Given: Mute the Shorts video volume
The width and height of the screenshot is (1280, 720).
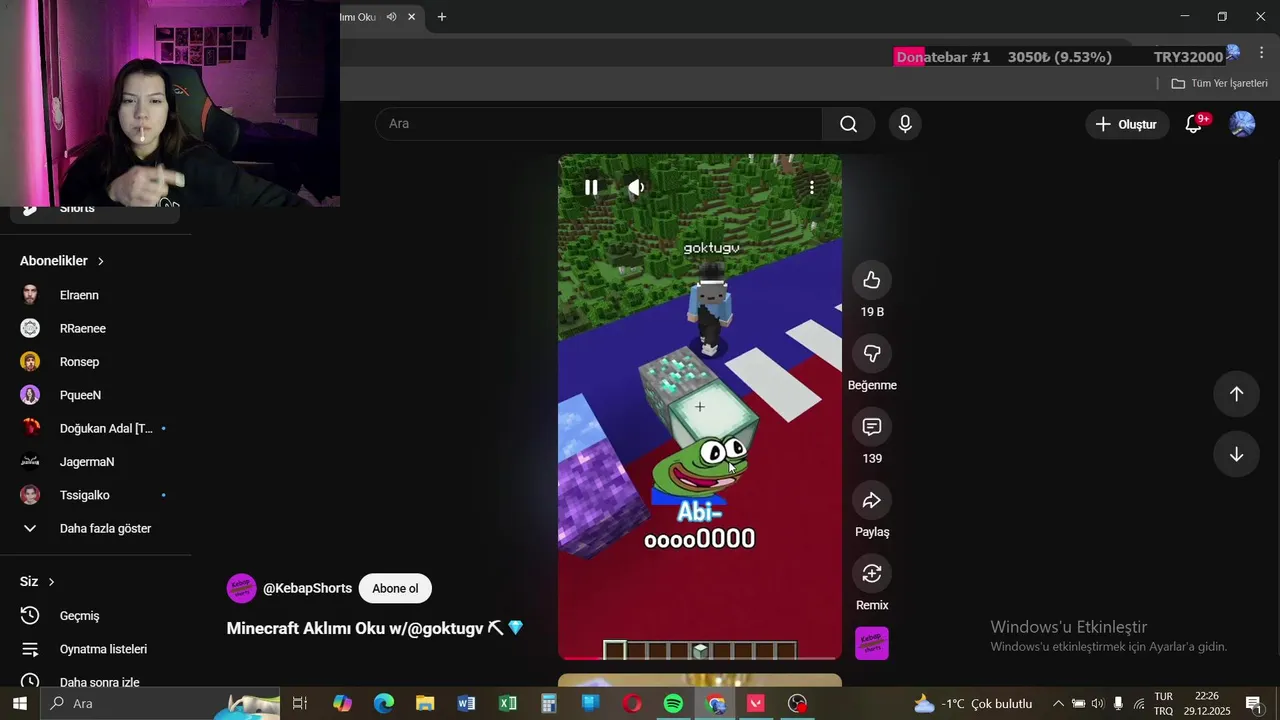Looking at the screenshot, I should 636,187.
